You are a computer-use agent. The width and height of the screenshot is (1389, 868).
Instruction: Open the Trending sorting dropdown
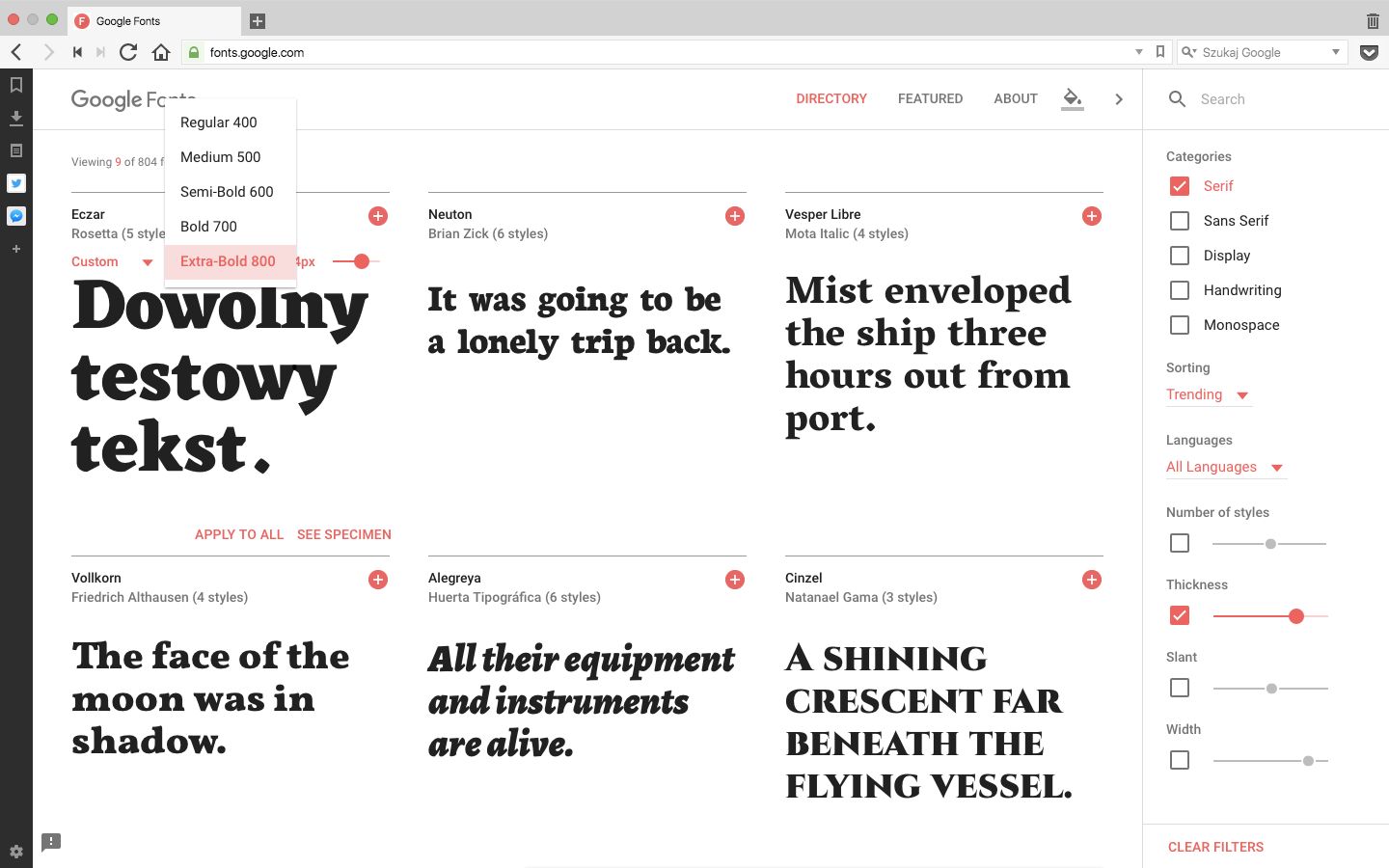(x=1209, y=394)
